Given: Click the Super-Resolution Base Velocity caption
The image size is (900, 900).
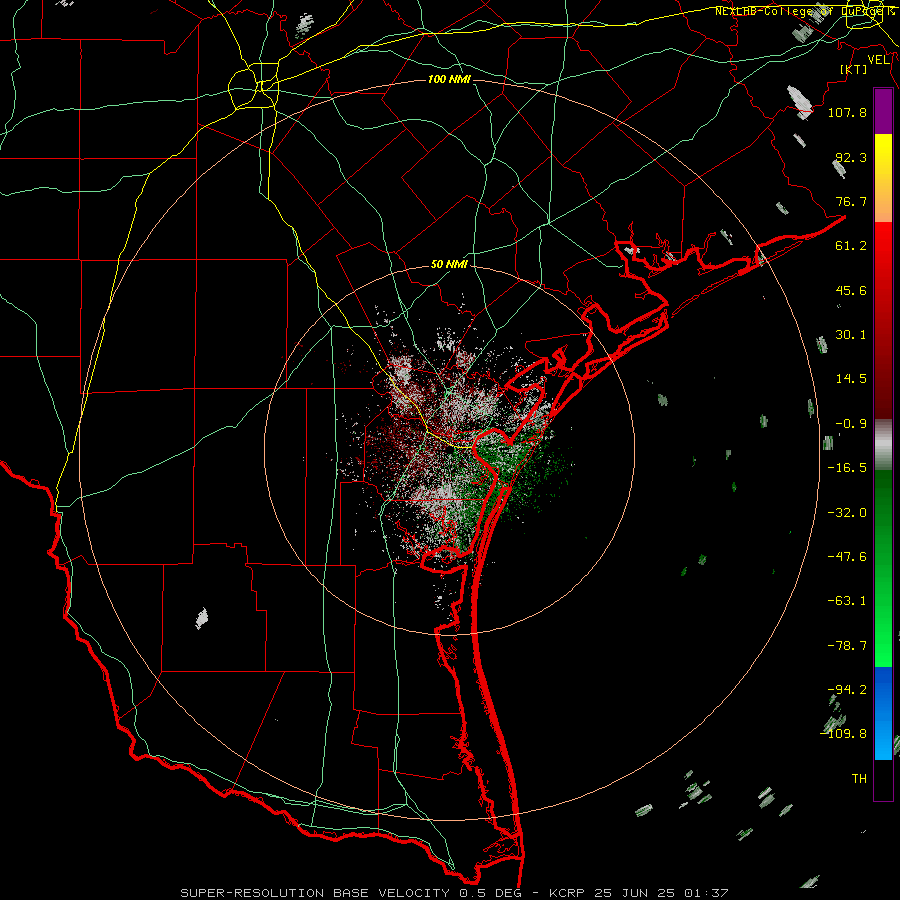Looking at the screenshot, I should coord(455,893).
